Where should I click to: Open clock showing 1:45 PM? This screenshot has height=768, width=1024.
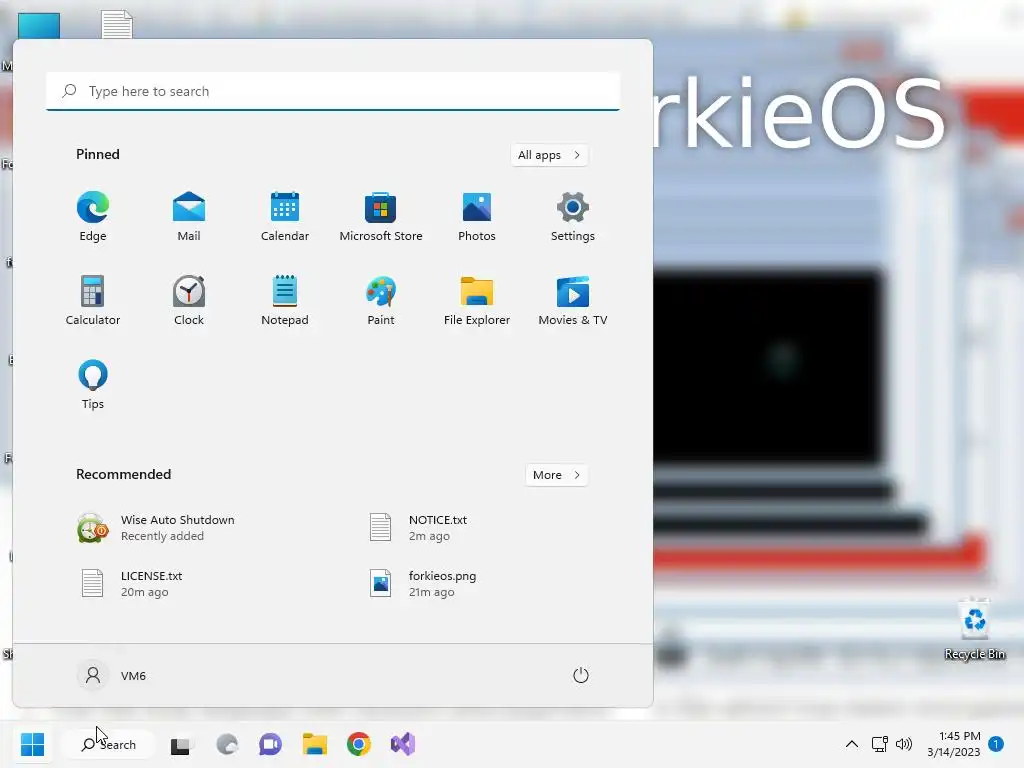(953, 744)
